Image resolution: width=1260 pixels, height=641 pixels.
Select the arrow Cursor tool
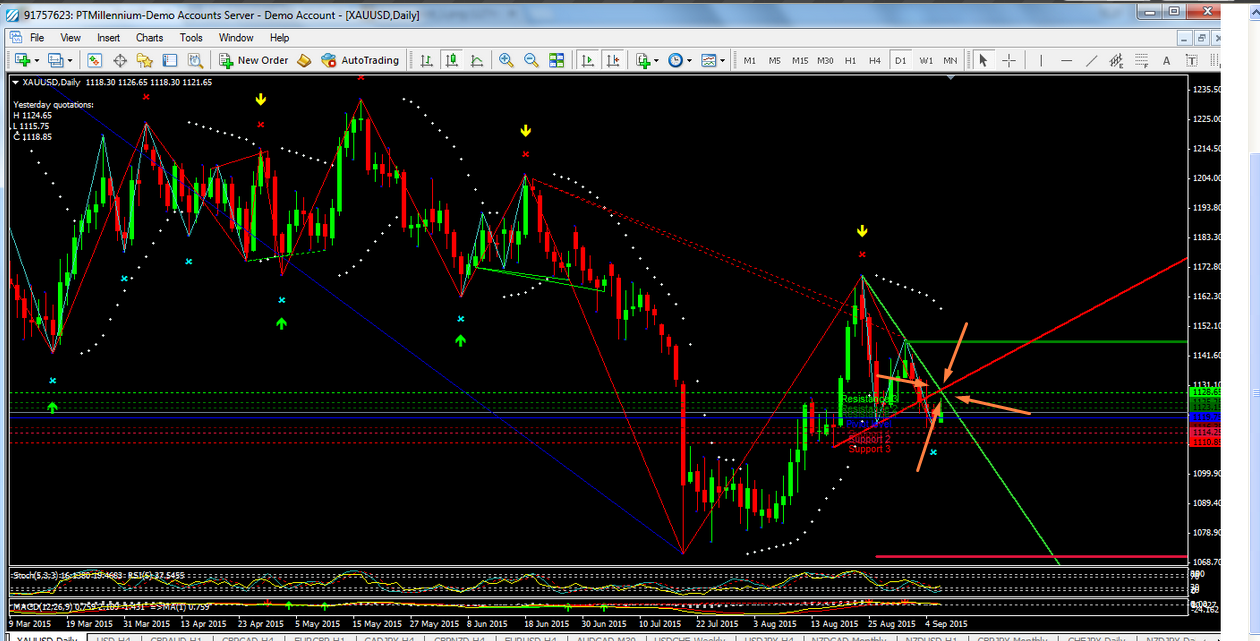(983, 60)
